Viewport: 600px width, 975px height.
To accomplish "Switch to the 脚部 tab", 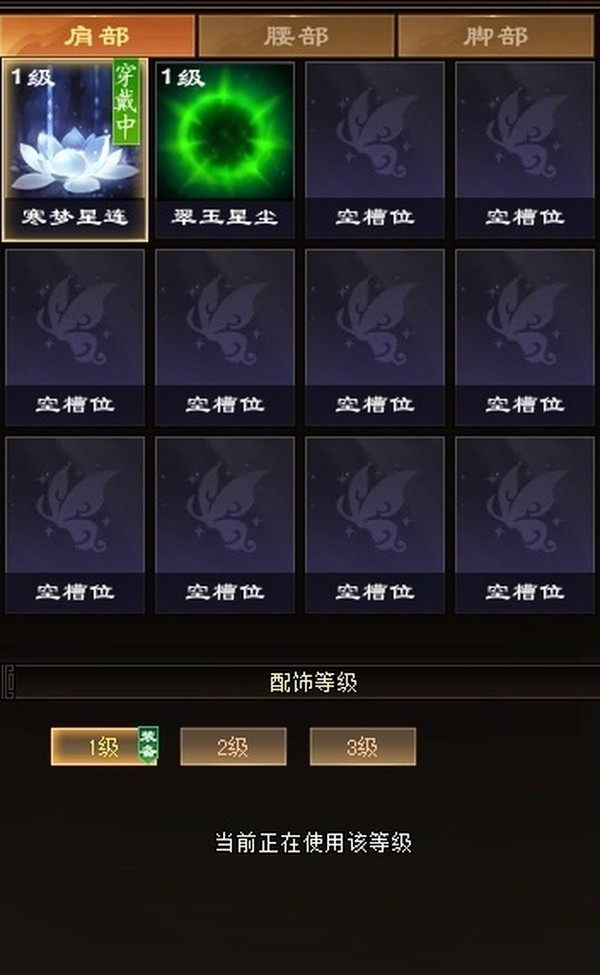I will pyautogui.click(x=496, y=35).
